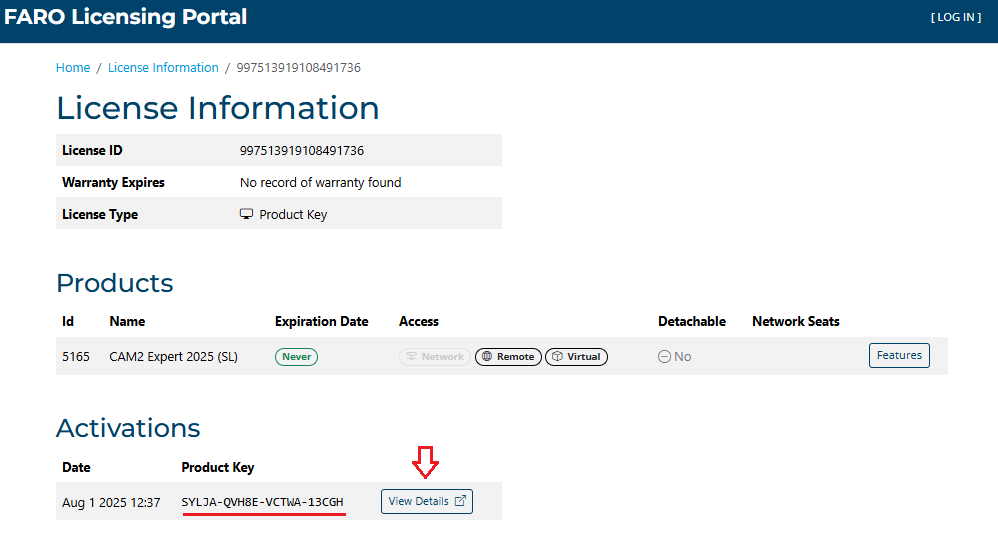Go to Home breadcrumb link
The width and height of the screenshot is (998, 537).
point(73,67)
